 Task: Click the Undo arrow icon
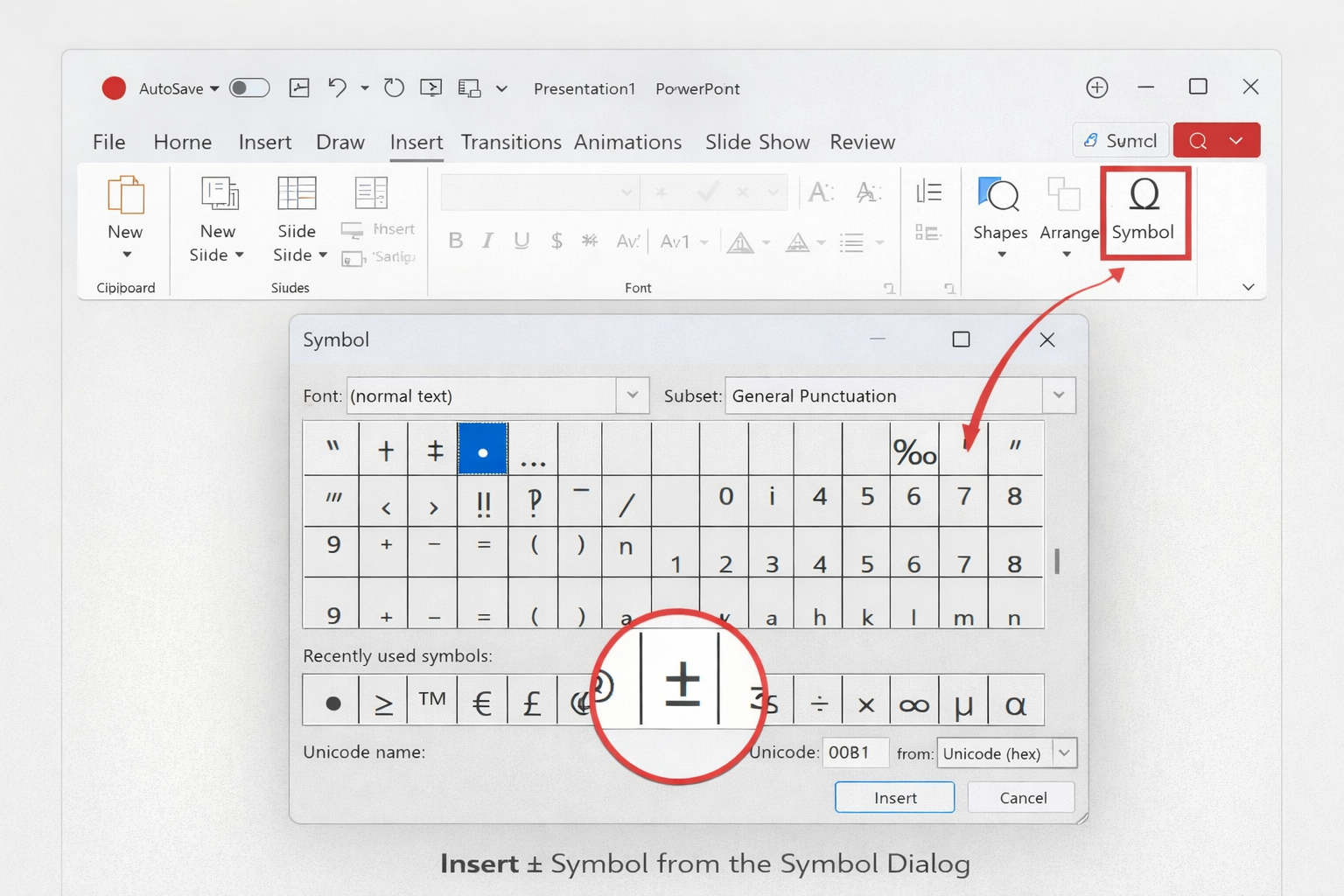click(337, 87)
